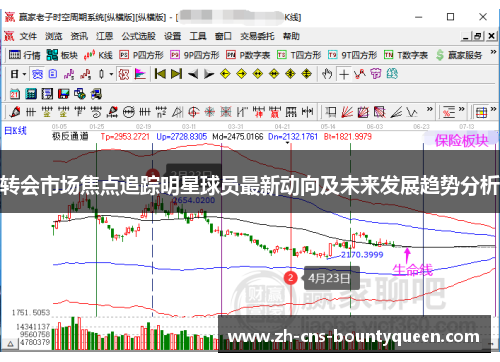Click the black left arrow
The height and width of the screenshot is (362, 500).
click(x=193, y=74)
